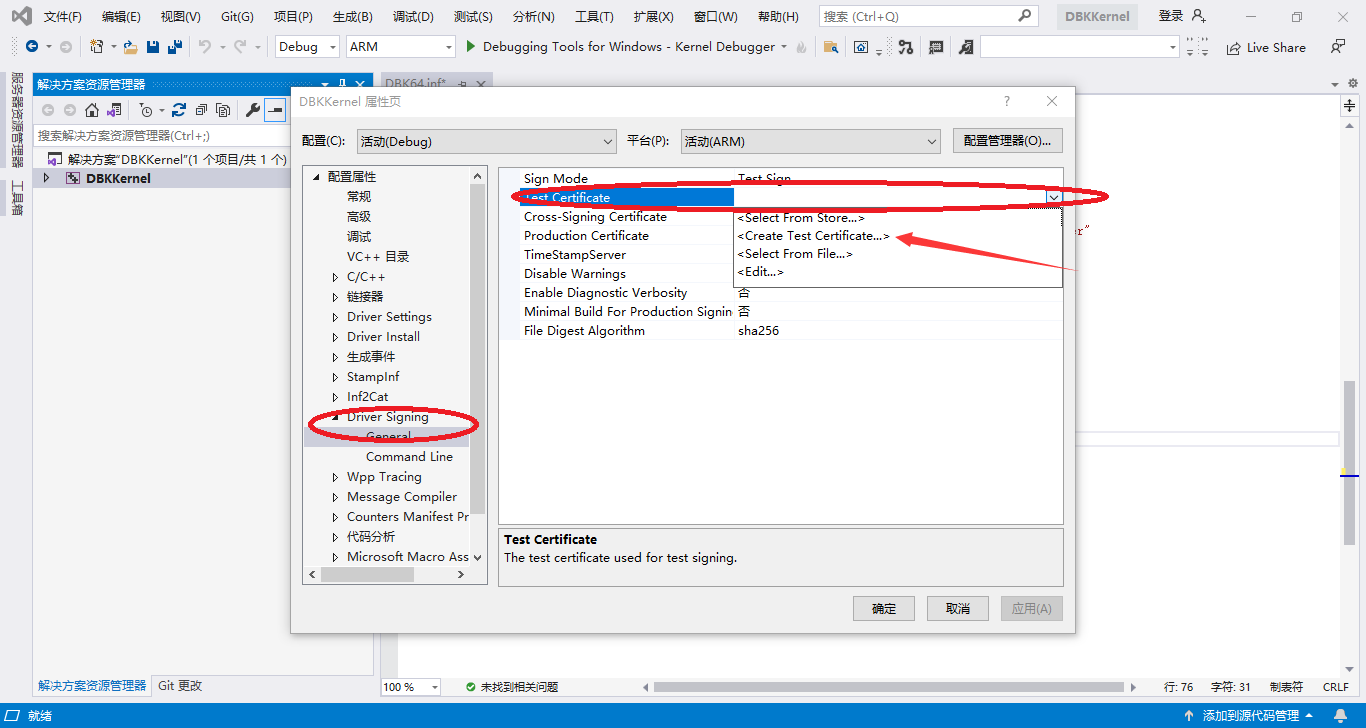This screenshot has height=728, width=1366.
Task: Click the Git branch icon in toolbar
Action: point(905,47)
